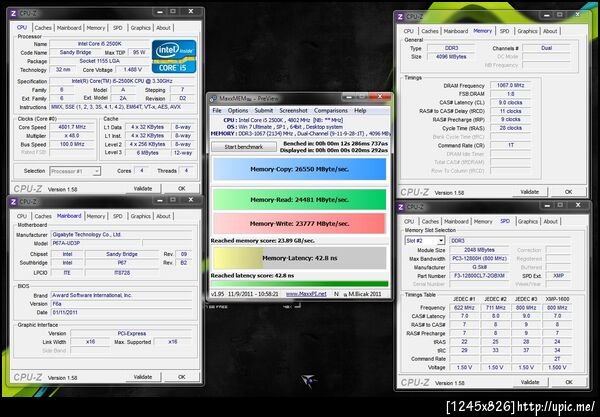Click OK in the processor CPU-Z window
The height and width of the screenshot is (417, 600).
182,188
